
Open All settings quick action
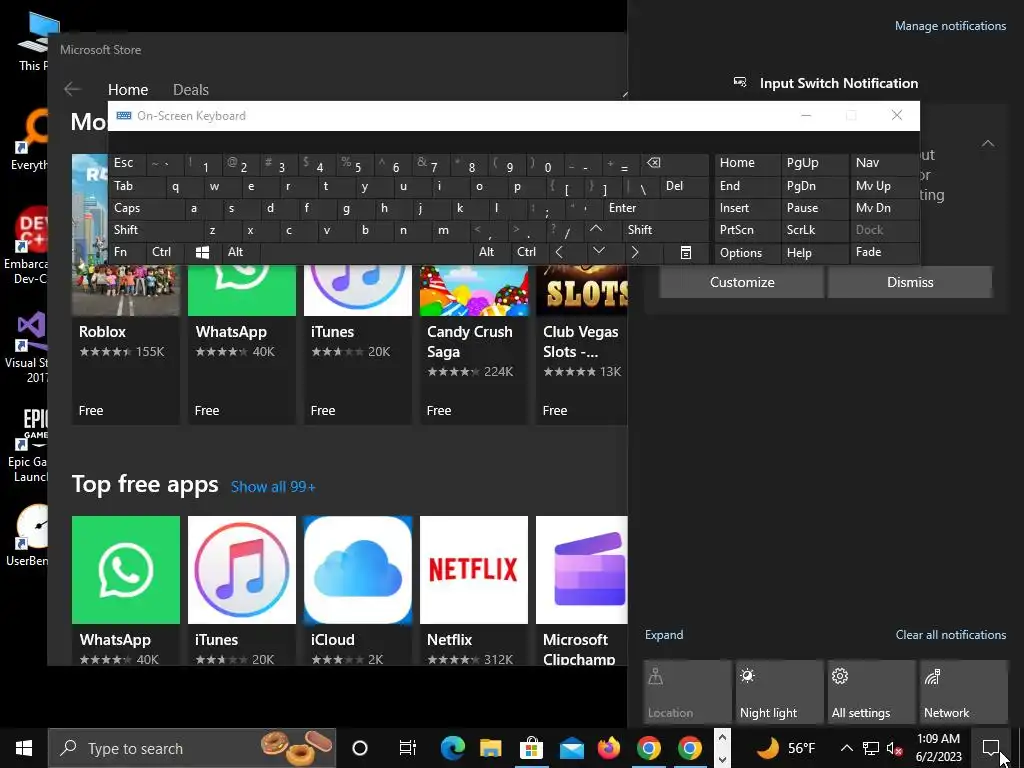click(872, 692)
